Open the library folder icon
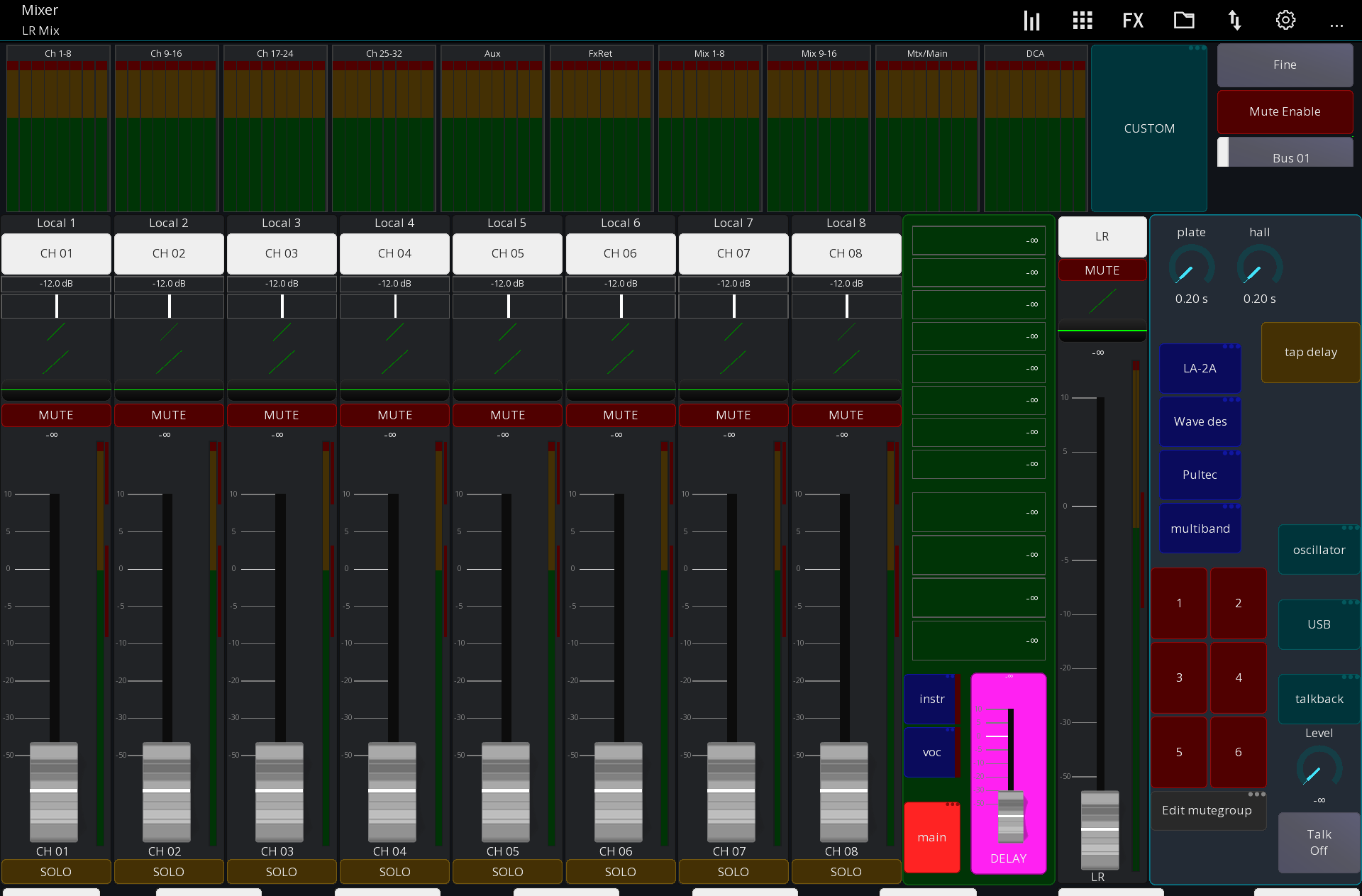 click(x=1184, y=20)
